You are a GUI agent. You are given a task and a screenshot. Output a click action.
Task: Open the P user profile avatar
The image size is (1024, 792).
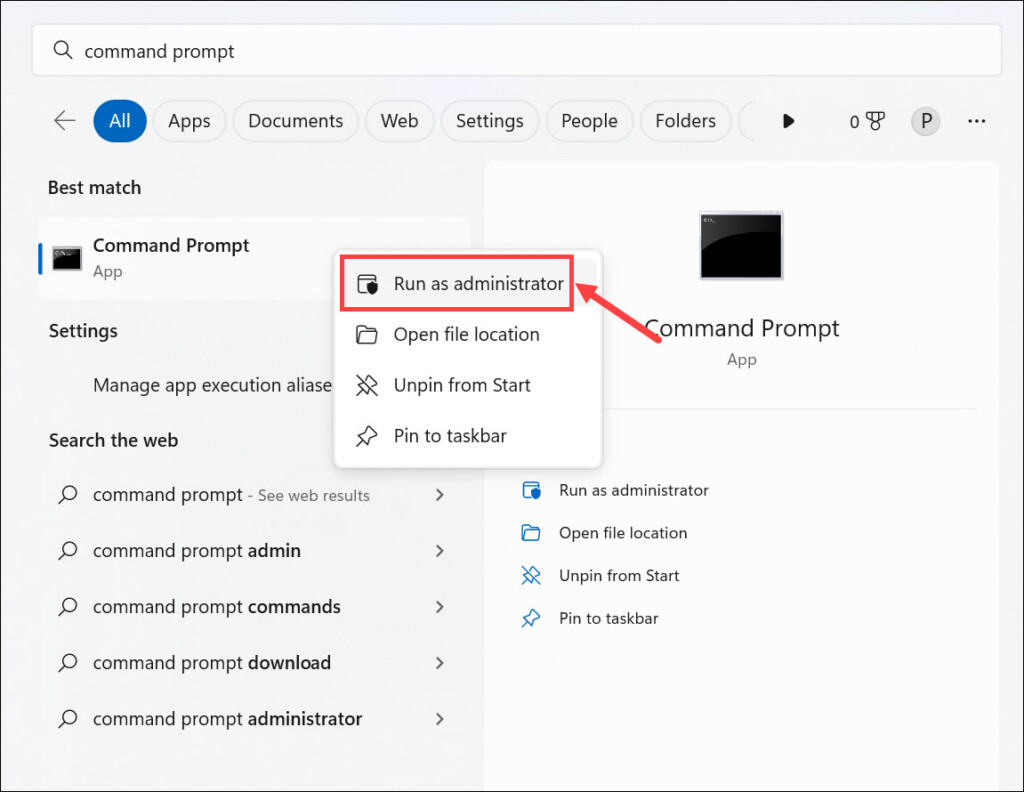click(925, 121)
